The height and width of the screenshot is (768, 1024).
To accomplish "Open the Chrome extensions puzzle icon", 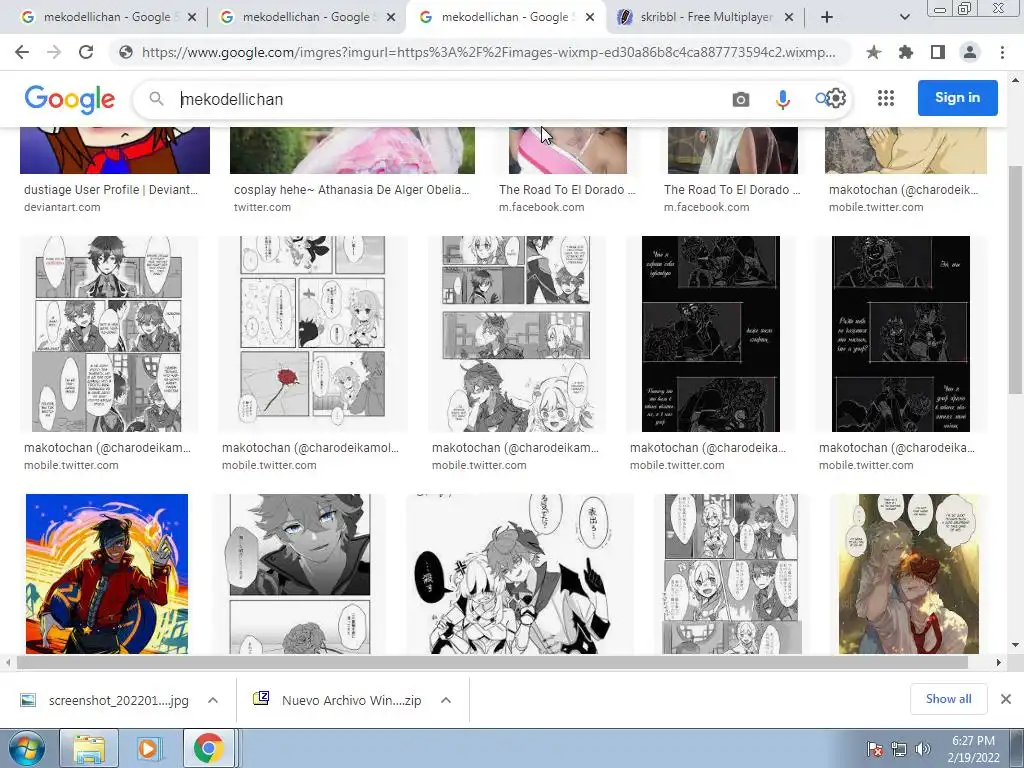I will click(x=906, y=52).
